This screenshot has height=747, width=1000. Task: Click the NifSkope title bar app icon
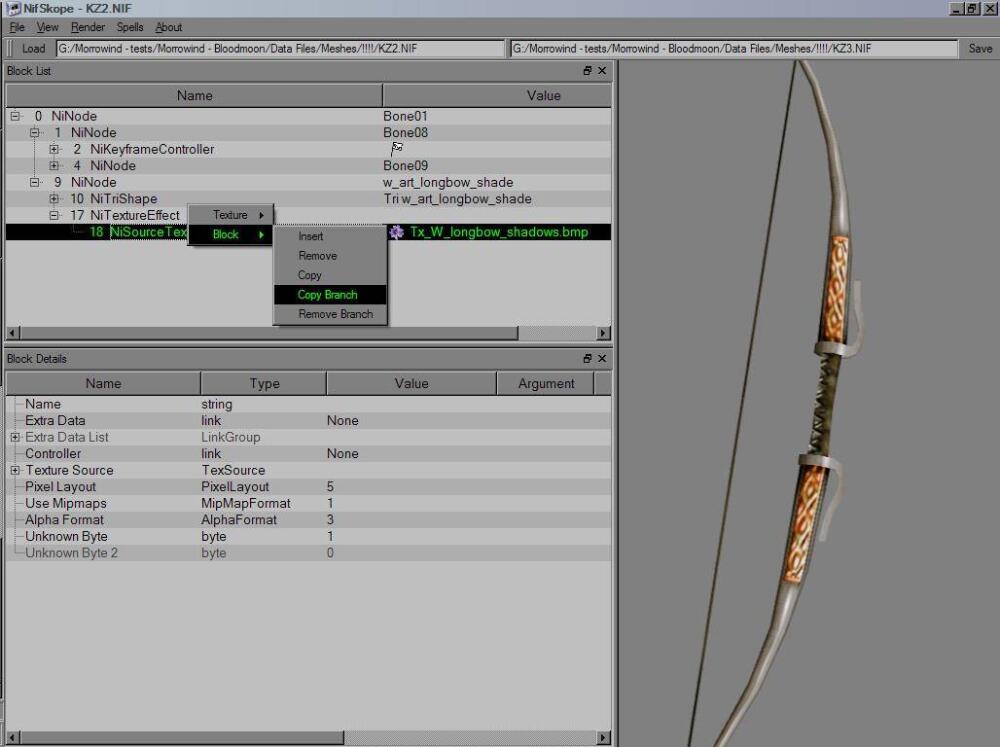point(13,9)
